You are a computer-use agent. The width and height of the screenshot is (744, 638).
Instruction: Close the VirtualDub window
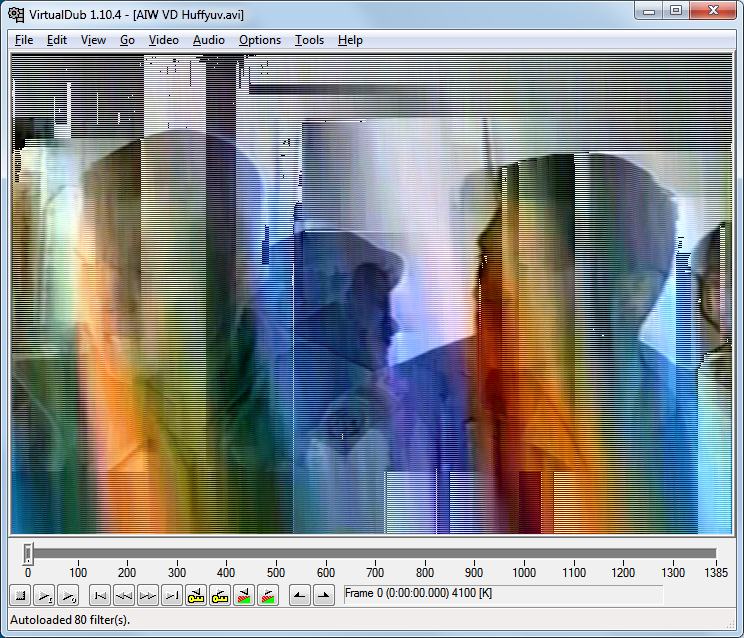(713, 10)
